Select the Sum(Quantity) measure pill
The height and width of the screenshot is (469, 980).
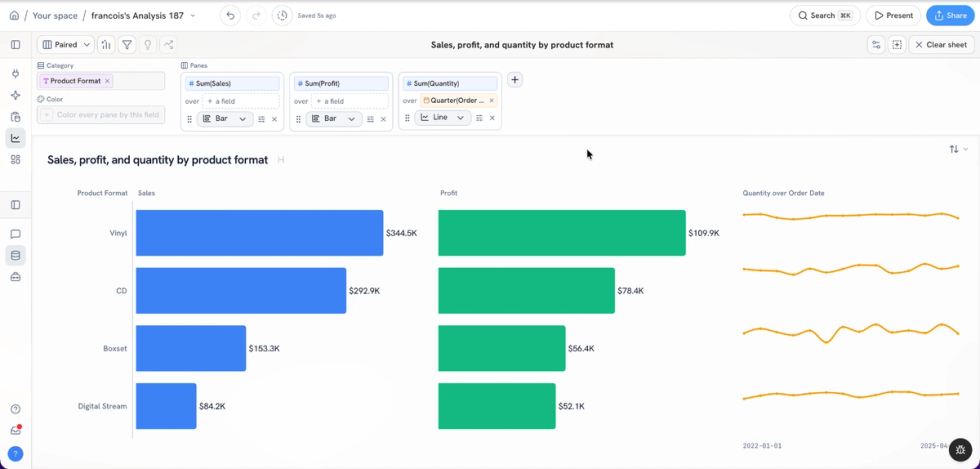pos(450,83)
